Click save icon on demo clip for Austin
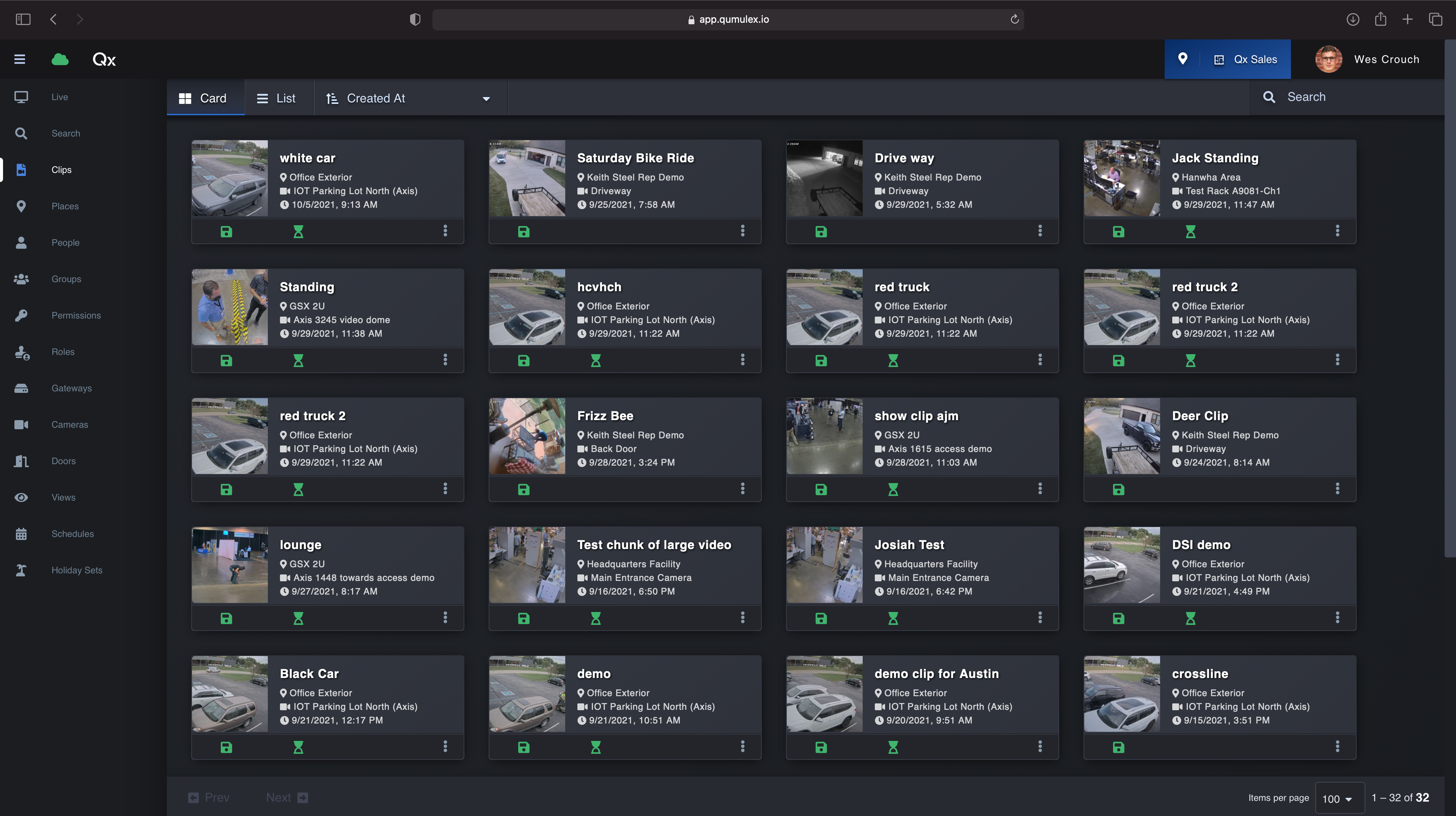1456x816 pixels. [x=821, y=747]
